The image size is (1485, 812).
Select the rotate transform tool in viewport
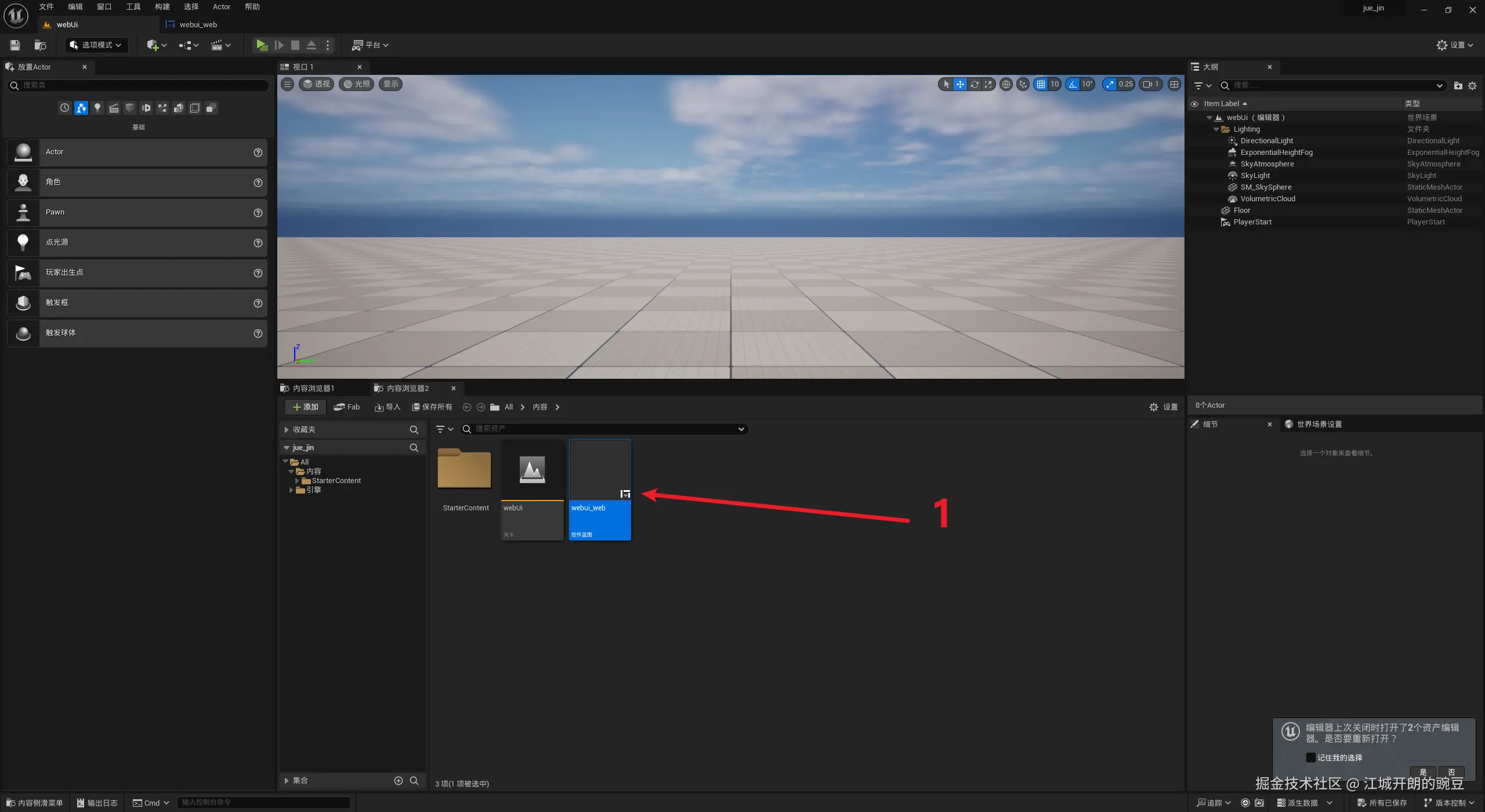[975, 84]
